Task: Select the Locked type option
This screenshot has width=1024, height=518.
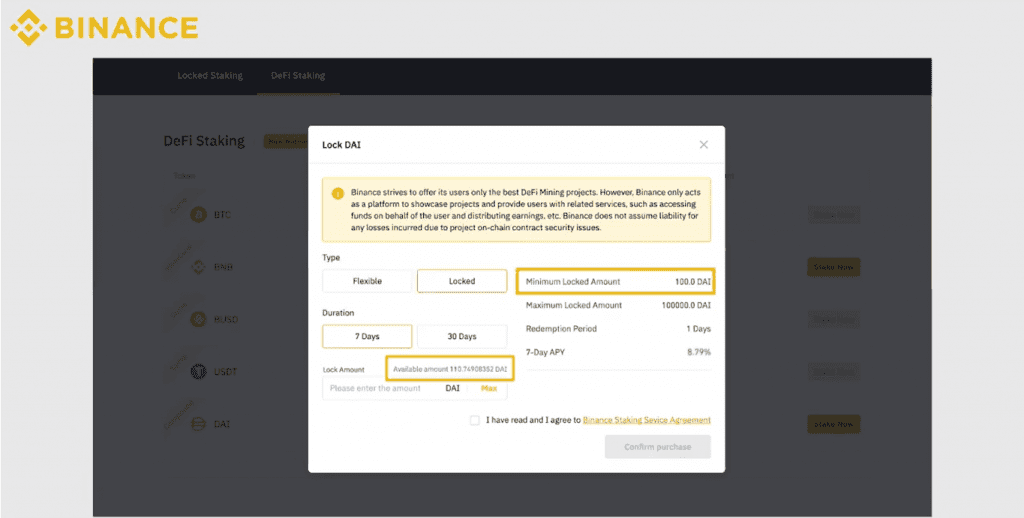Action: [462, 281]
